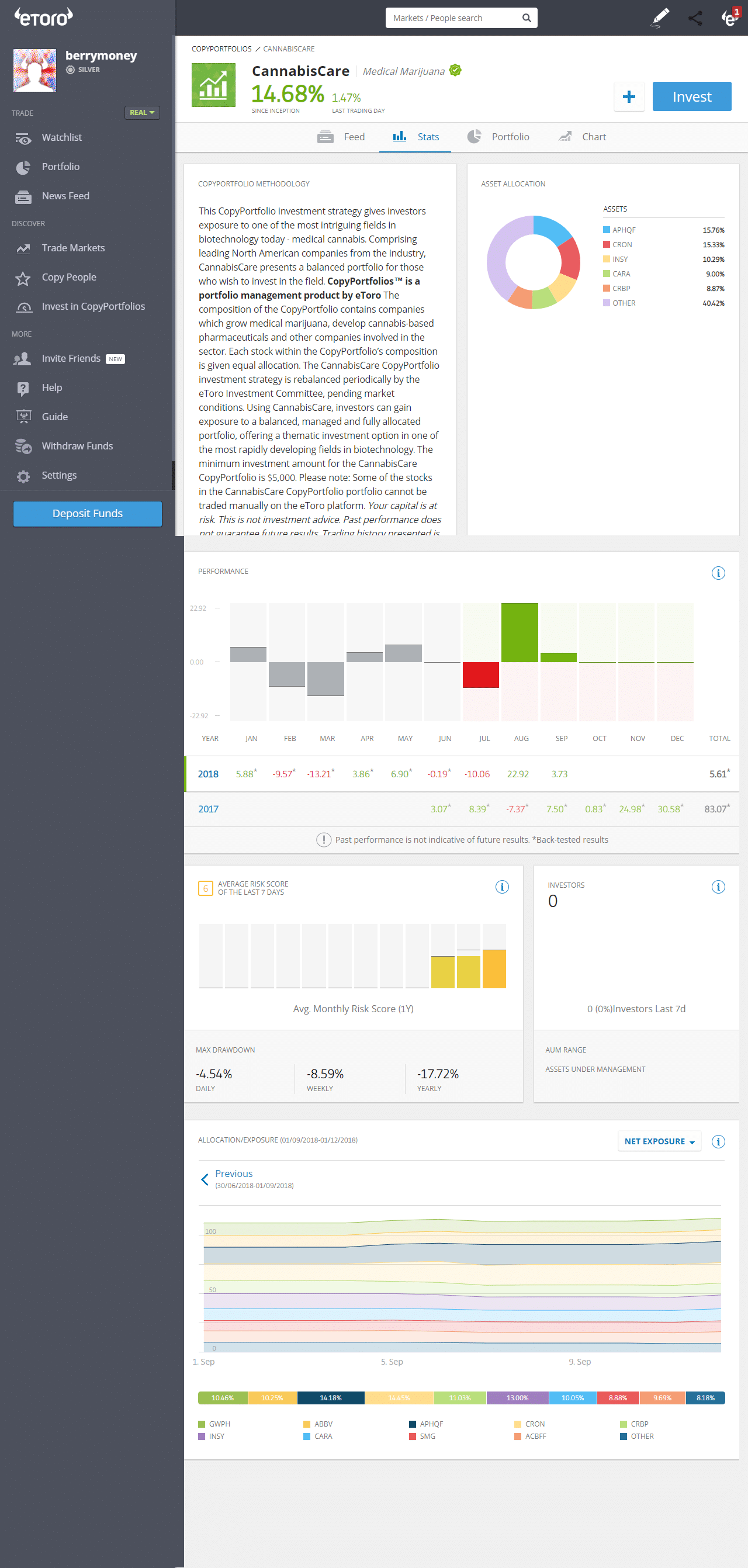The image size is (748, 1568).
Task: Click the Deposit Funds button
Action: (x=88, y=513)
